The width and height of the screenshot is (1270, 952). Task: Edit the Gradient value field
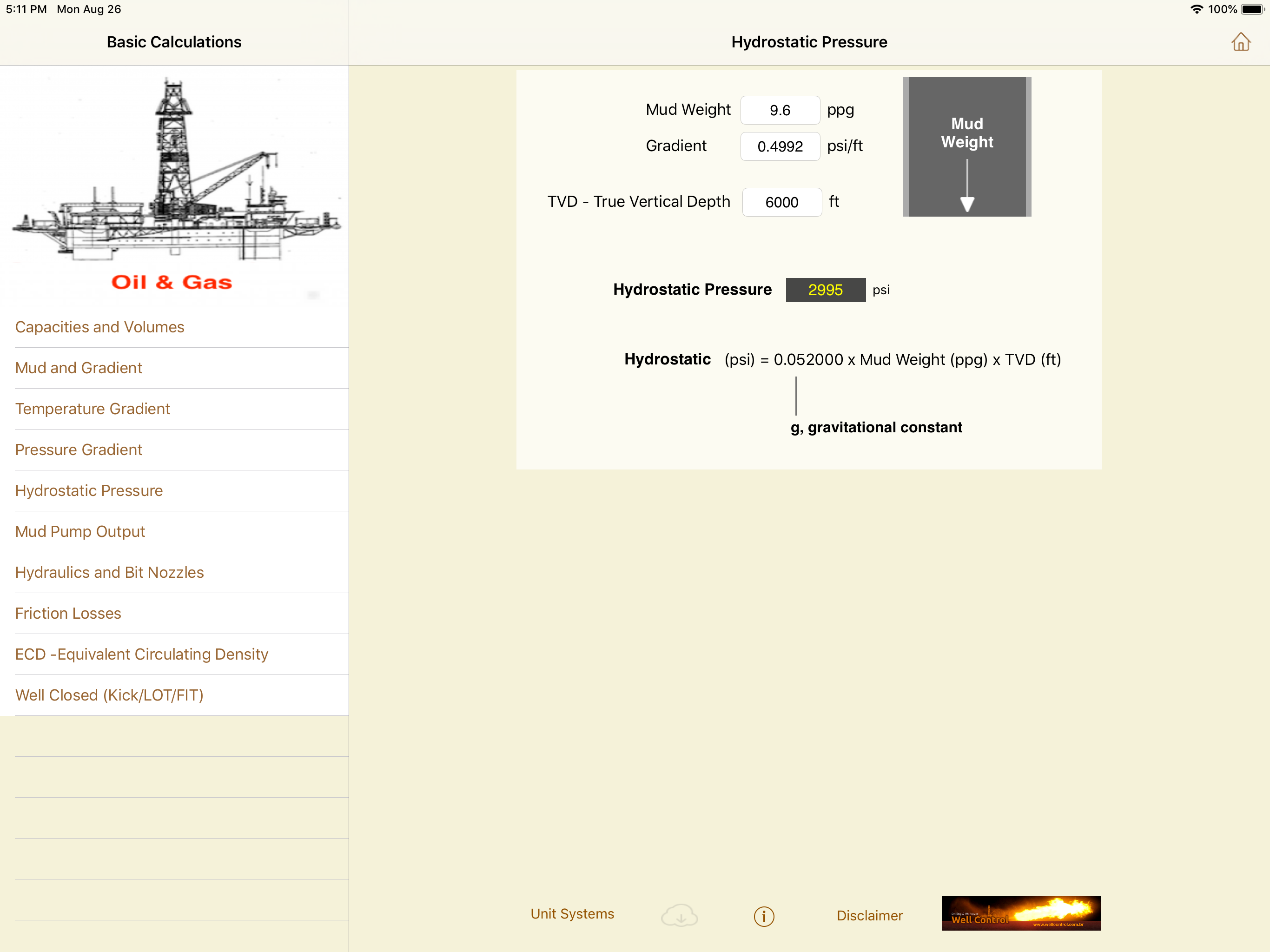point(780,146)
